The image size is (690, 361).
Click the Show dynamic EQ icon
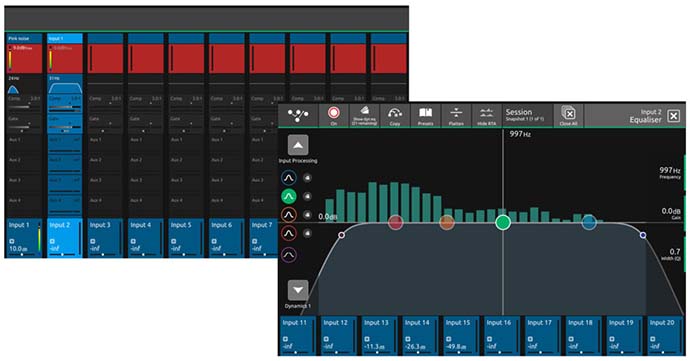pos(364,115)
